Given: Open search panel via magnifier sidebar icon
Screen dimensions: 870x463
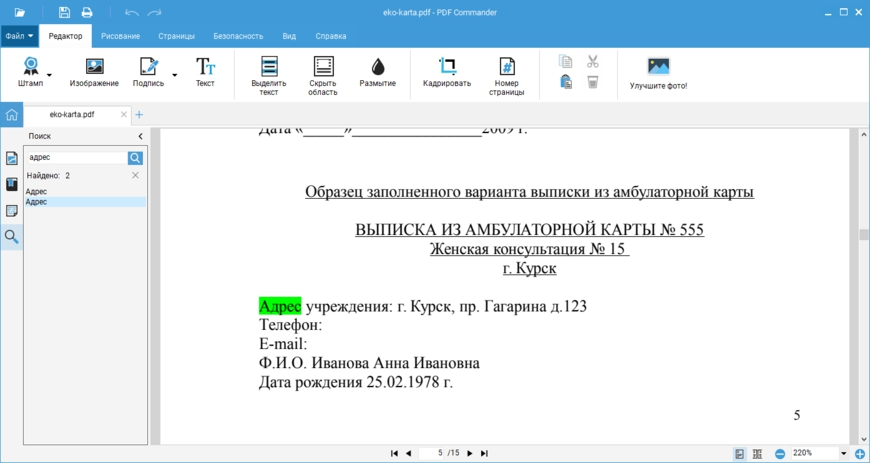Looking at the screenshot, I should (12, 237).
